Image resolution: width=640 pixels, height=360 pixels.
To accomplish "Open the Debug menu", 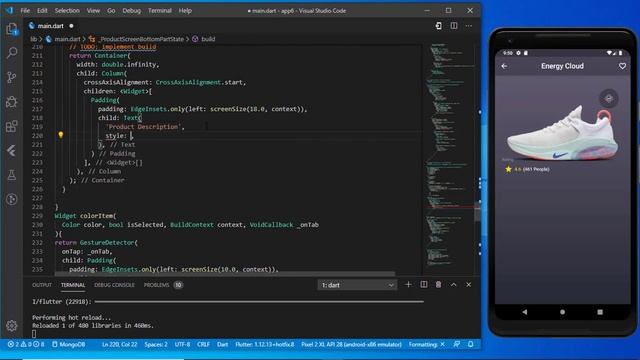I will click(x=131, y=11).
